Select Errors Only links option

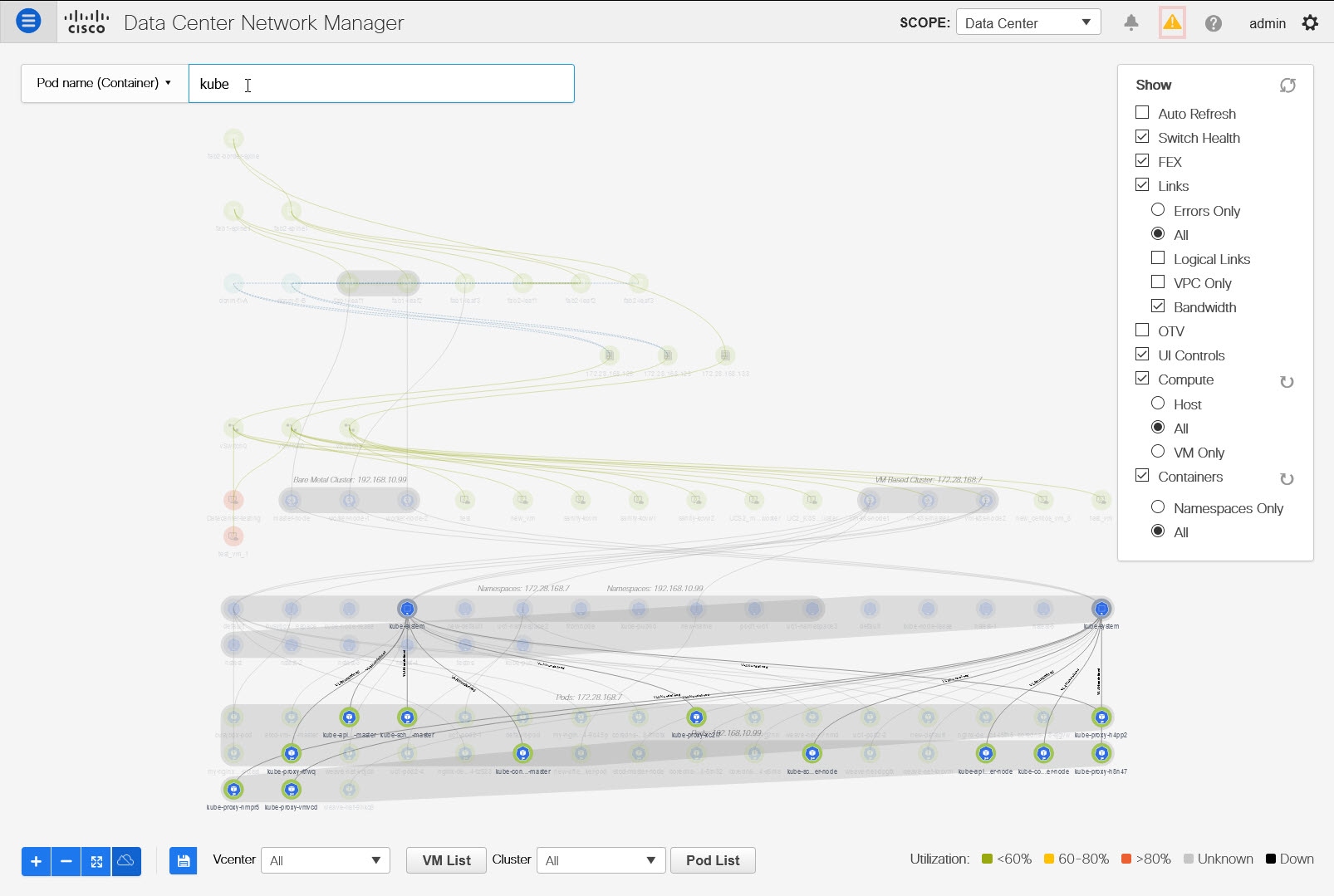(x=1158, y=209)
